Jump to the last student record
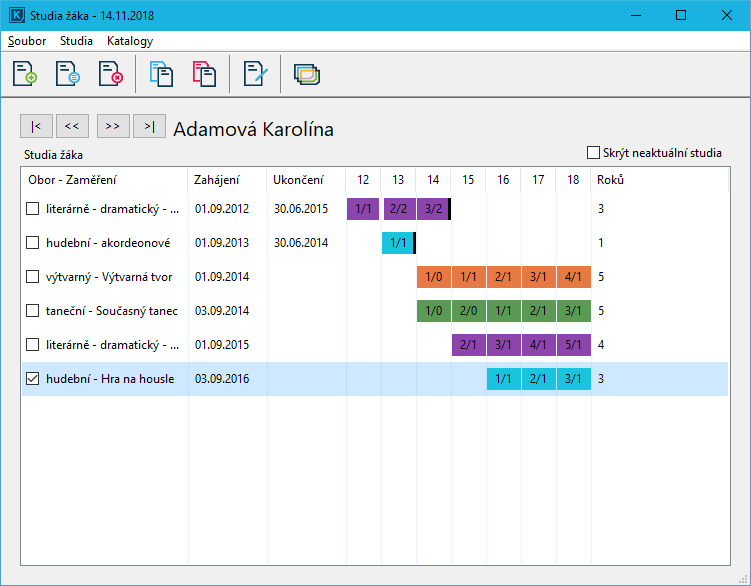 (149, 126)
